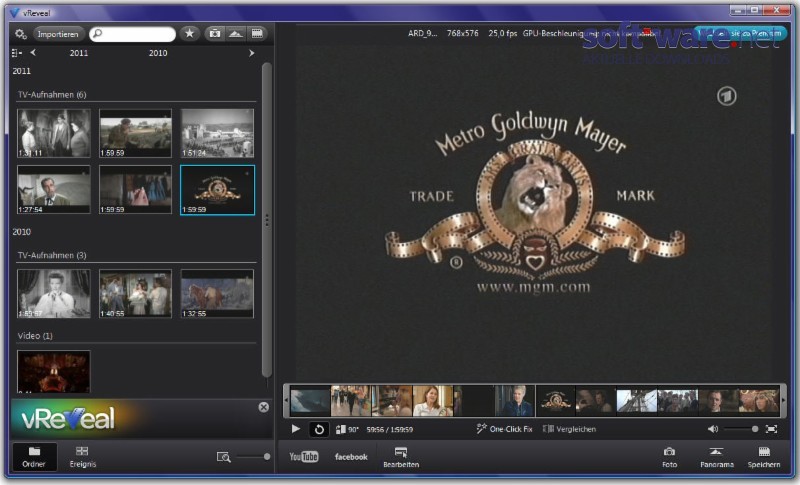This screenshot has height=485, width=800.
Task: Collapse the 2011 TV-Aufnahmen (6) group
Action: pyautogui.click(x=52, y=94)
